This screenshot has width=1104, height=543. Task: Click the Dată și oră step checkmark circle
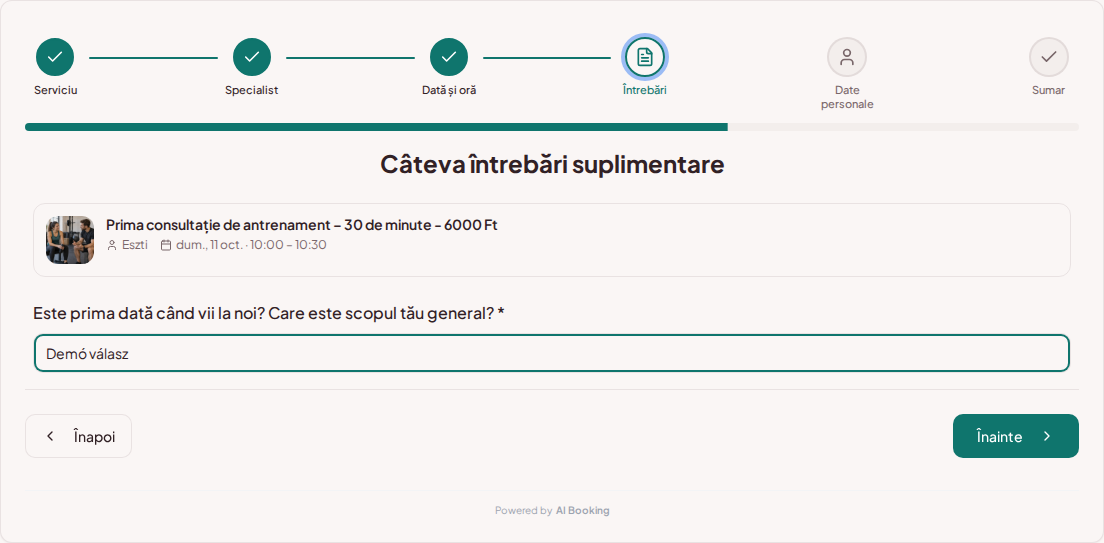[449, 57]
